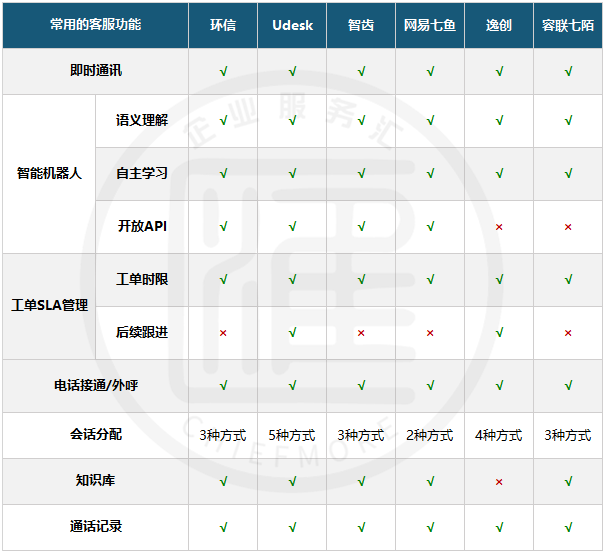This screenshot has width=605, height=553.
Task: Click the check mark for 逸创 后续跟进
Action: [x=499, y=332]
